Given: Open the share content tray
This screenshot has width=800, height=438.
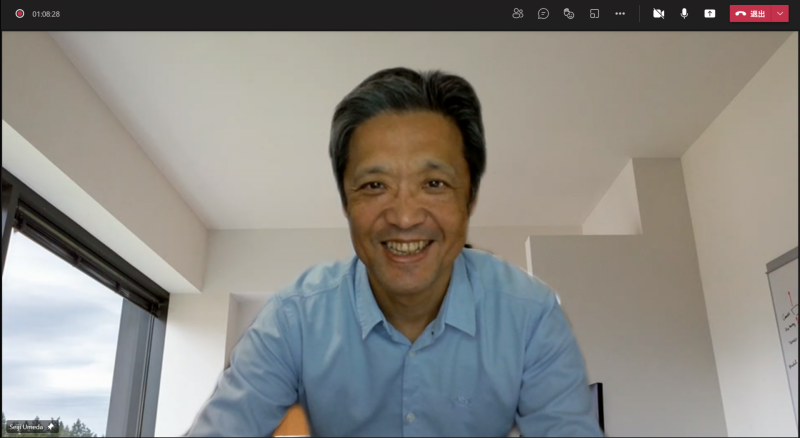Looking at the screenshot, I should (710, 14).
